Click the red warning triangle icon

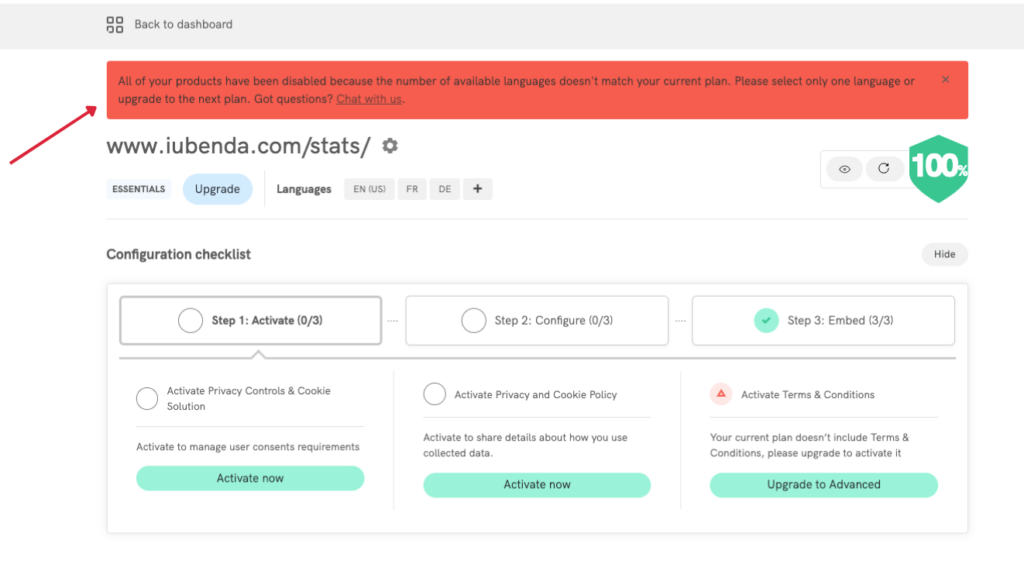(721, 394)
